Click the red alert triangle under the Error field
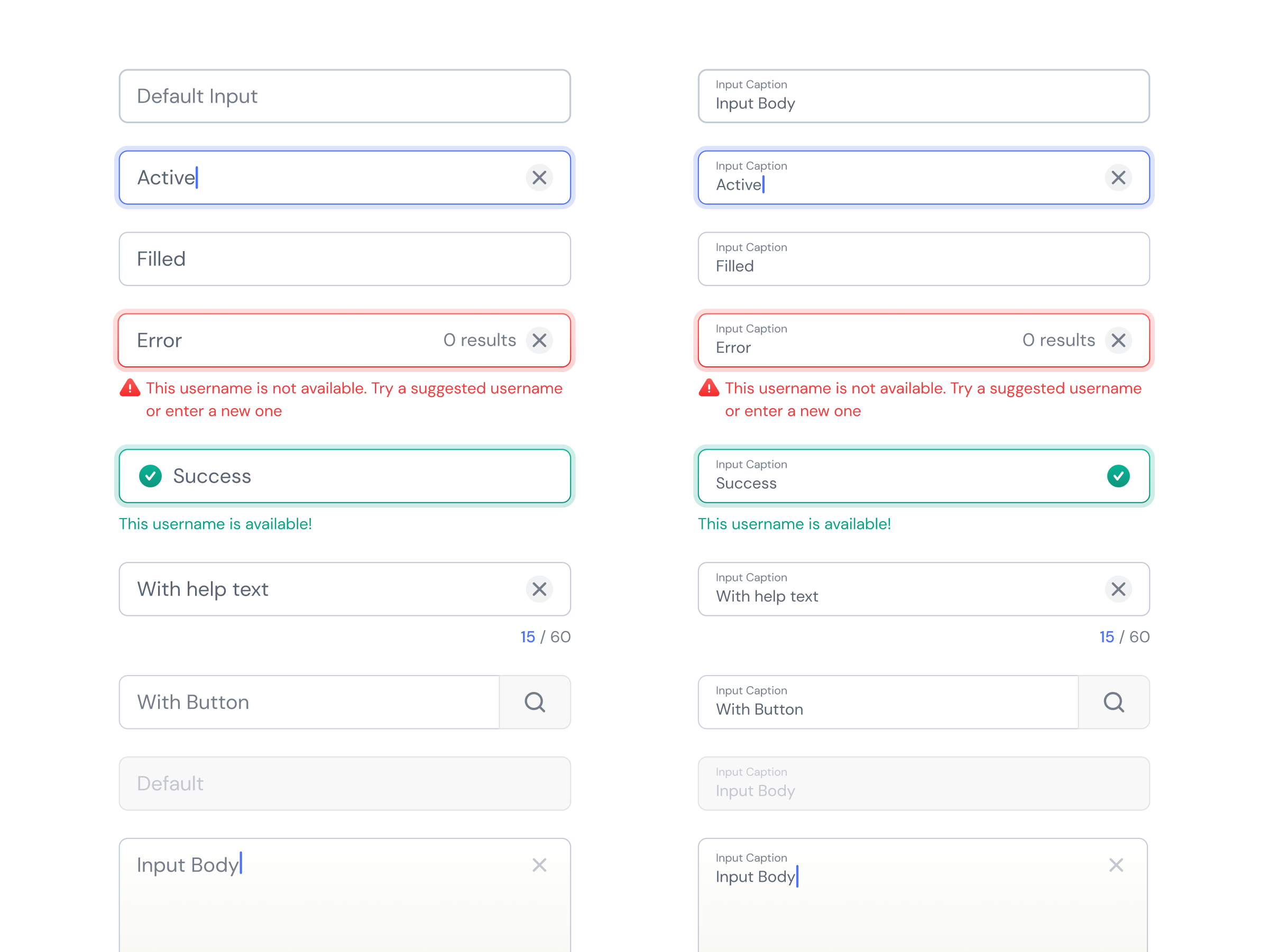Screen dimensions: 1269x952 click(x=130, y=389)
